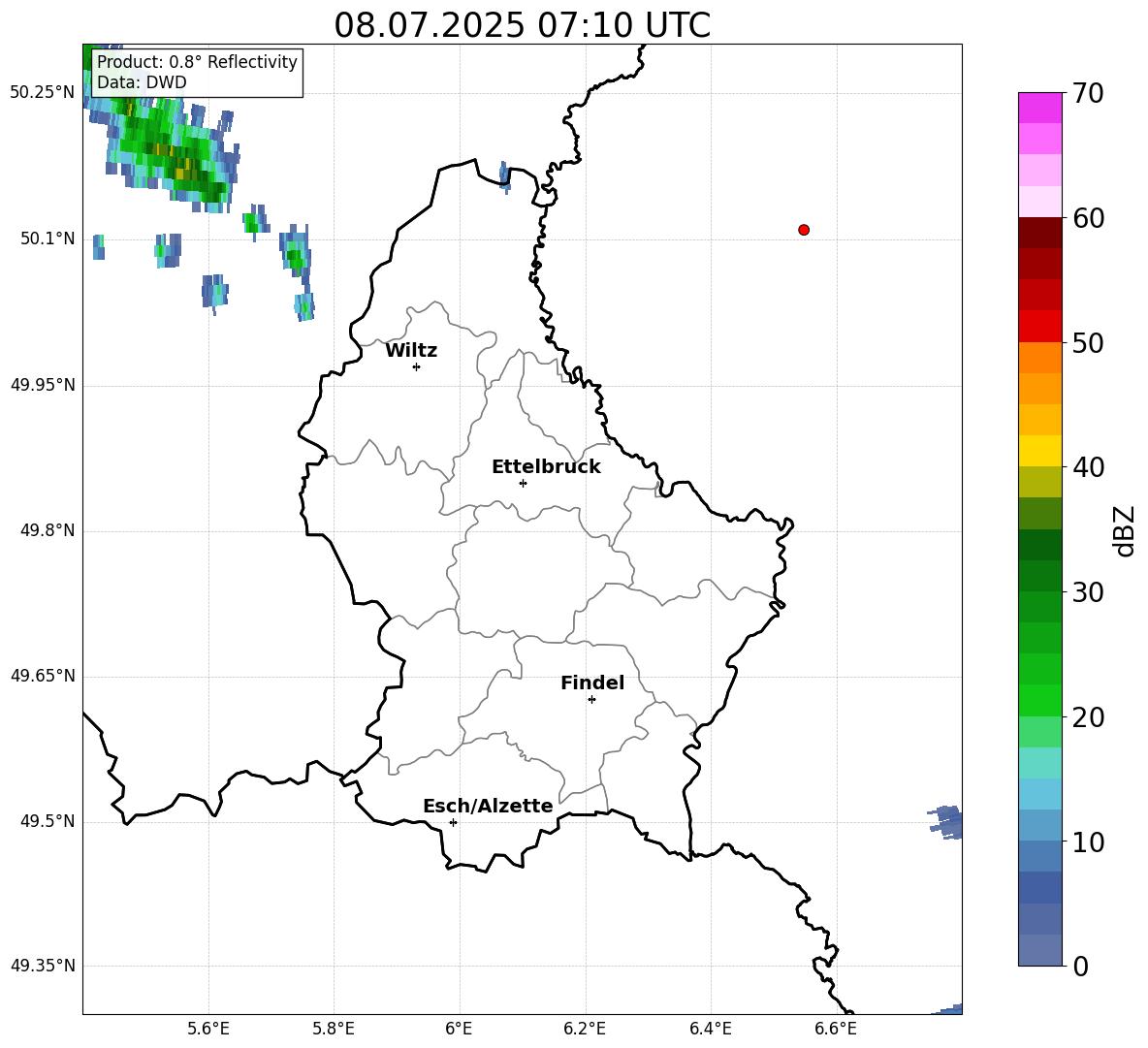Click the yellow swatch just above 40
1148x1048 pixels.
[x=1039, y=451]
